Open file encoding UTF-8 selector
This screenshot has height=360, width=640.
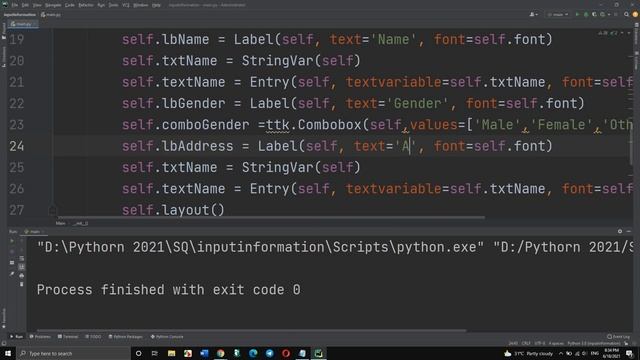540,343
